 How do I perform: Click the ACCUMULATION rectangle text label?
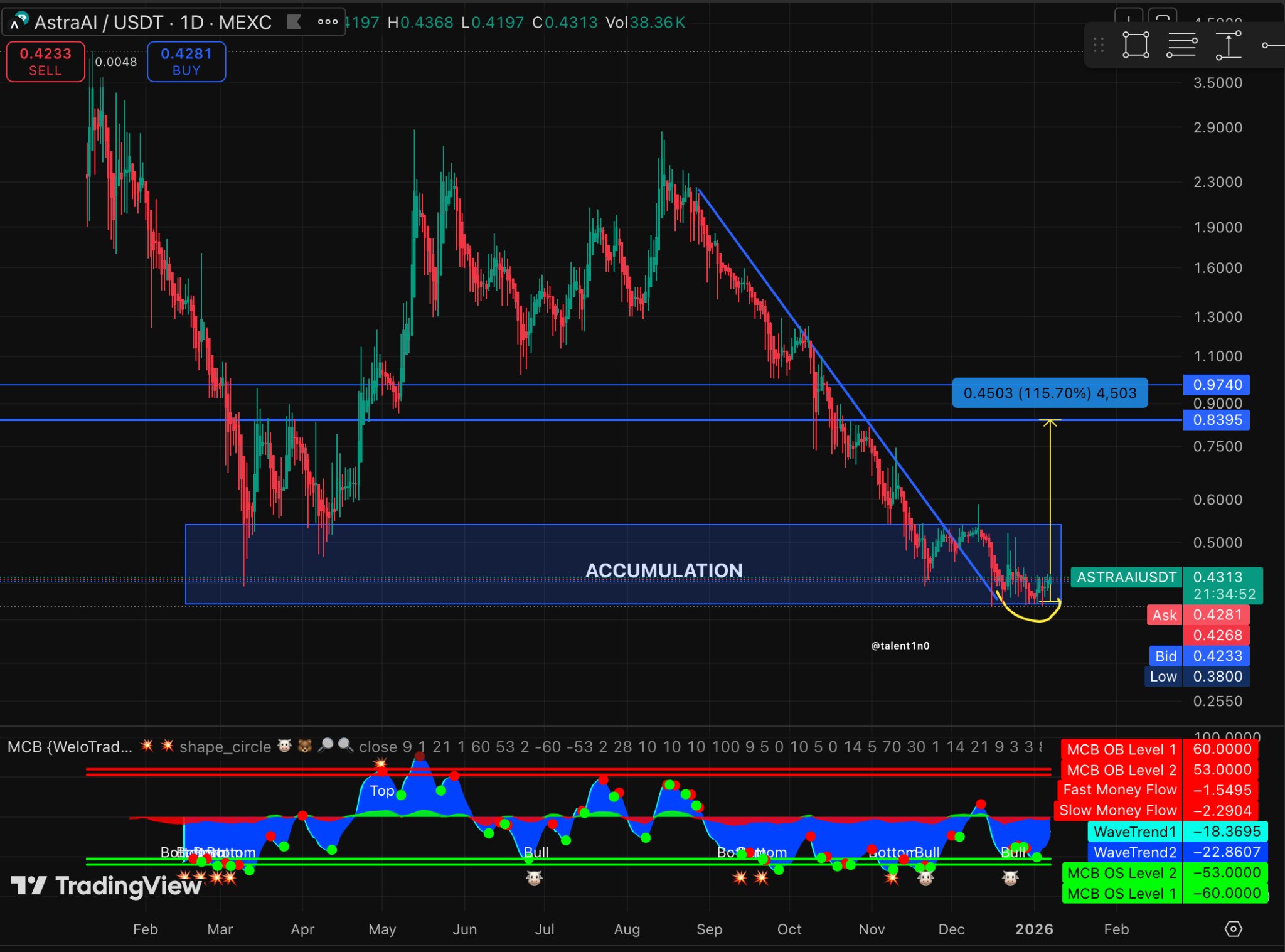(x=664, y=570)
